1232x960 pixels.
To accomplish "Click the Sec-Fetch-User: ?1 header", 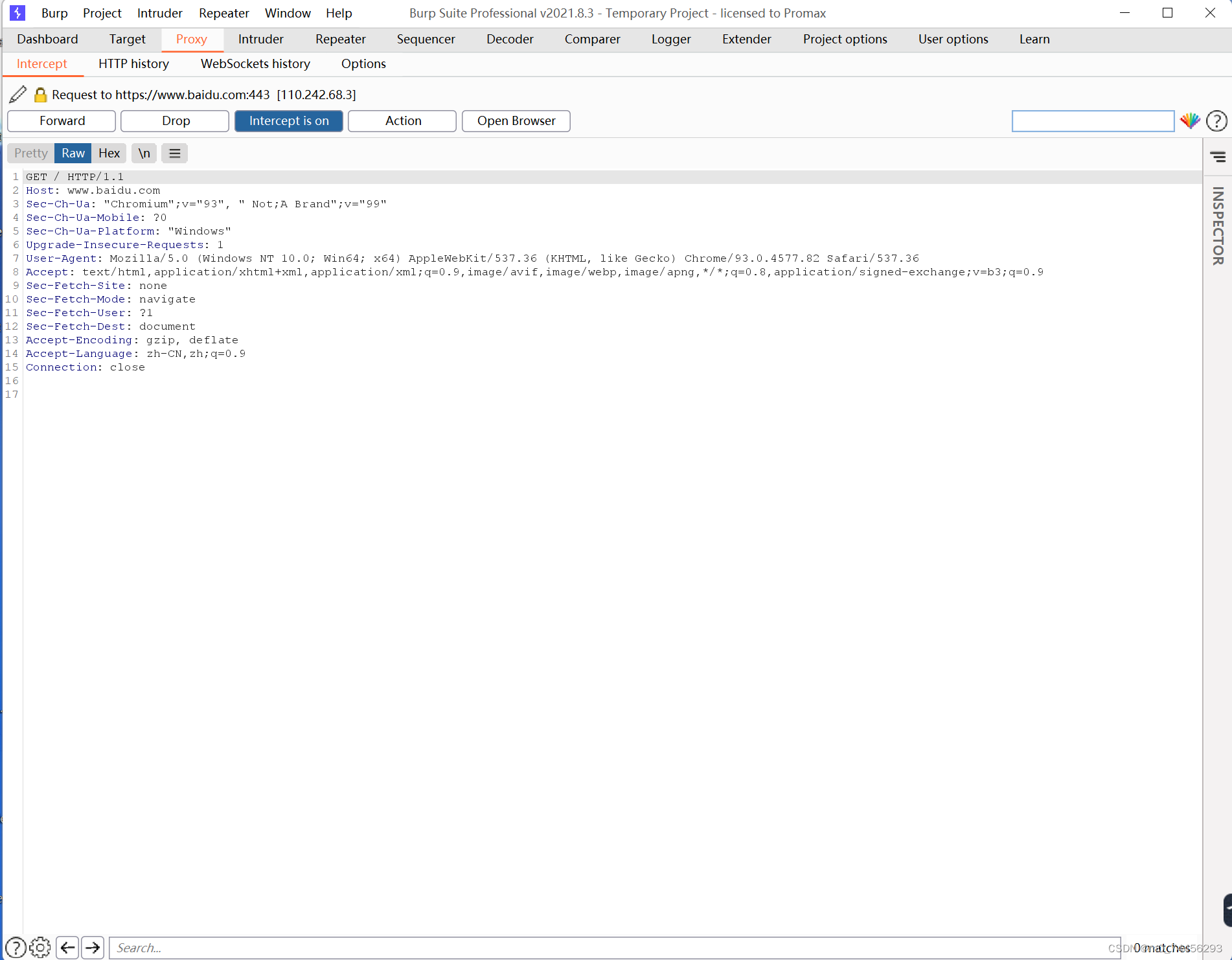I will pos(89,313).
